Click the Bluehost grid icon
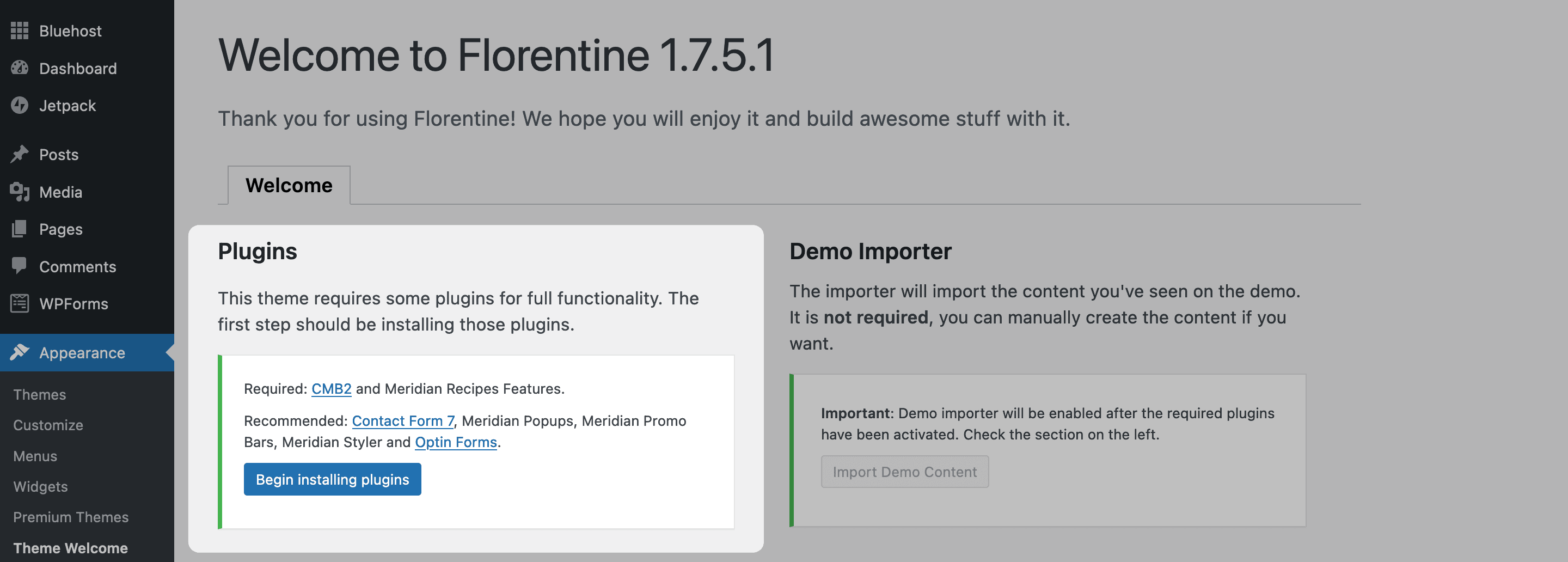Image resolution: width=1568 pixels, height=562 pixels. coord(20,30)
